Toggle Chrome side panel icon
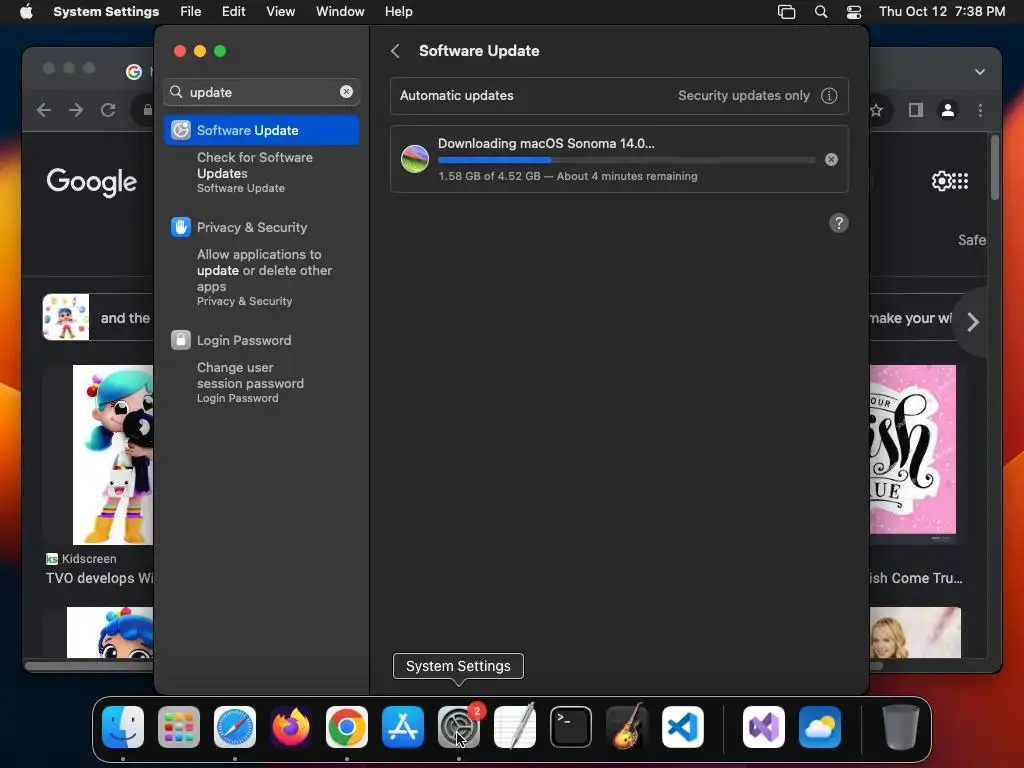Viewport: 1024px width, 768px height. pos(916,110)
